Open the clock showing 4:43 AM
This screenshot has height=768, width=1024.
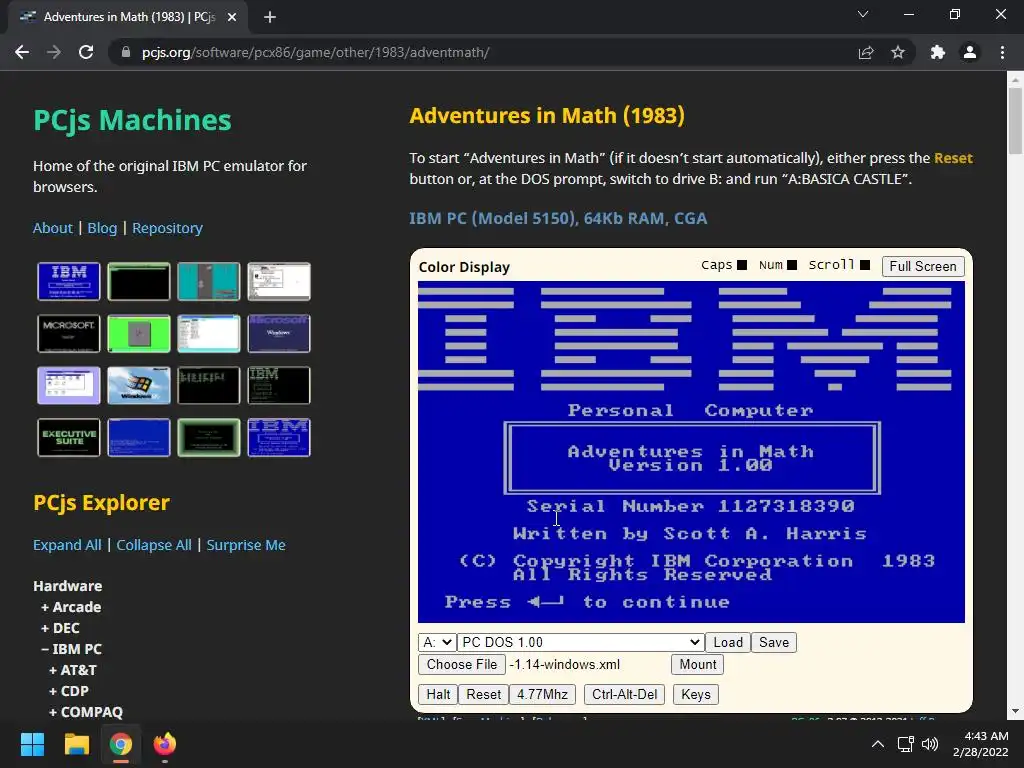(980, 744)
